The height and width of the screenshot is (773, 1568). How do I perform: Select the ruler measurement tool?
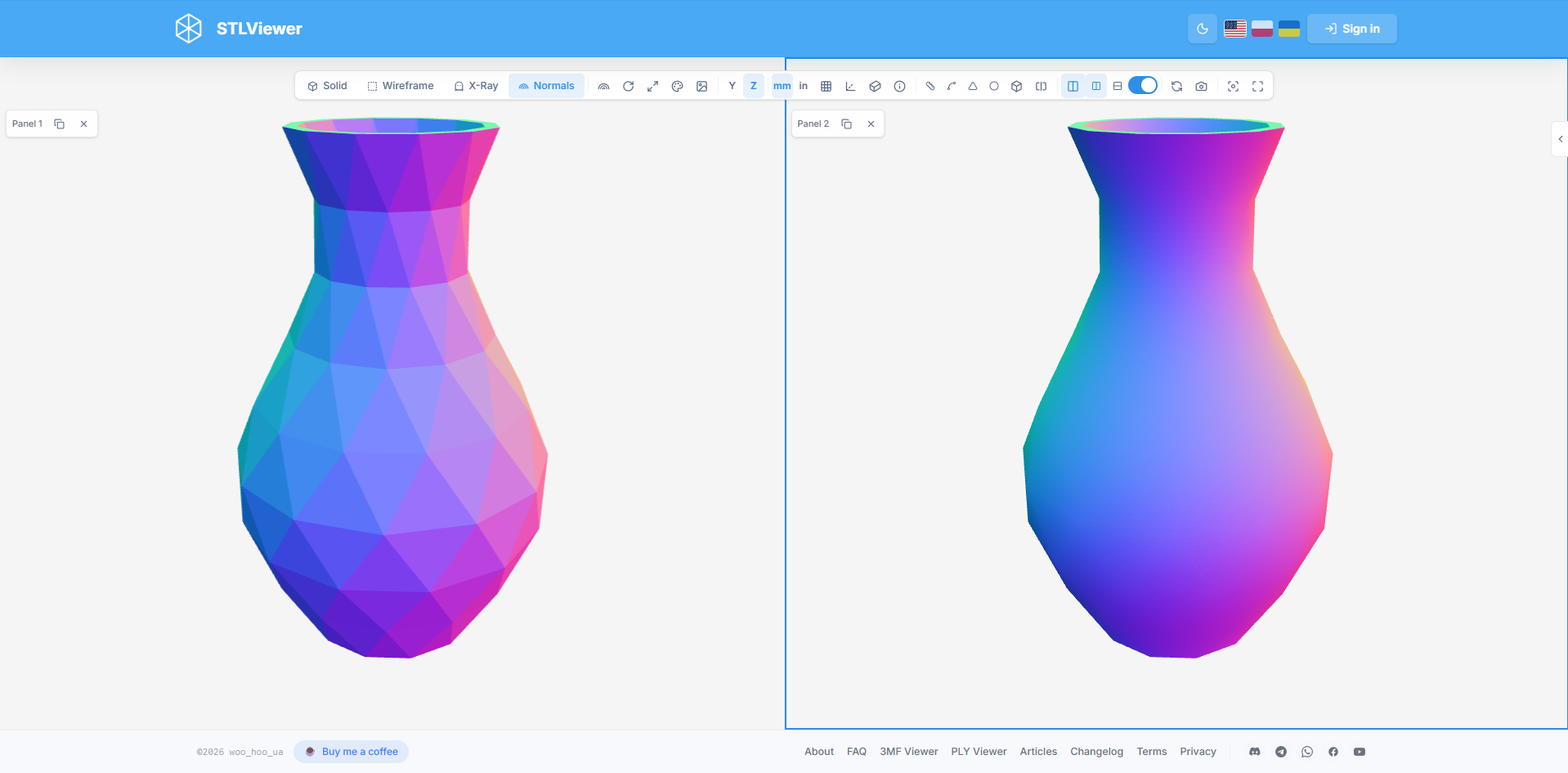930,86
